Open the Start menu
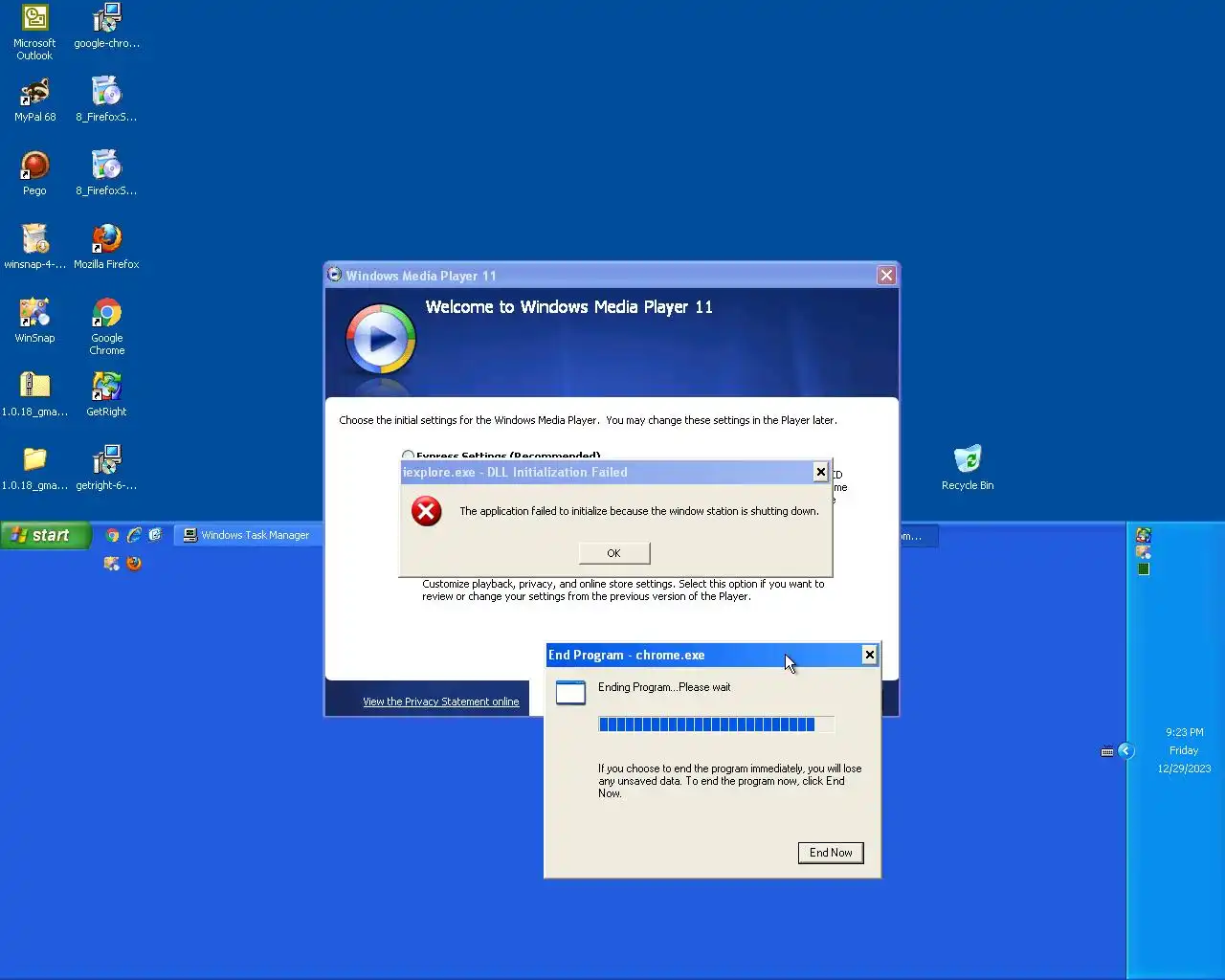The width and height of the screenshot is (1225, 980). click(46, 535)
